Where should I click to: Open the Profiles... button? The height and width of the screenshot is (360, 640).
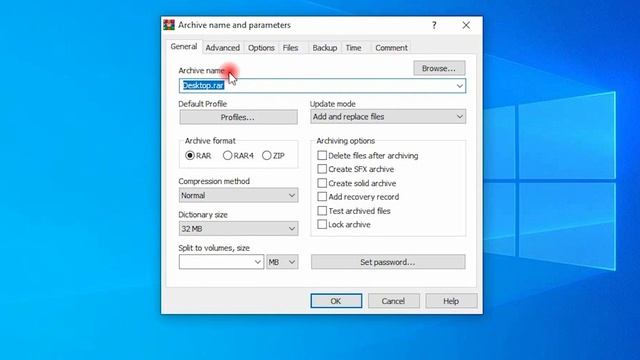(x=238, y=117)
